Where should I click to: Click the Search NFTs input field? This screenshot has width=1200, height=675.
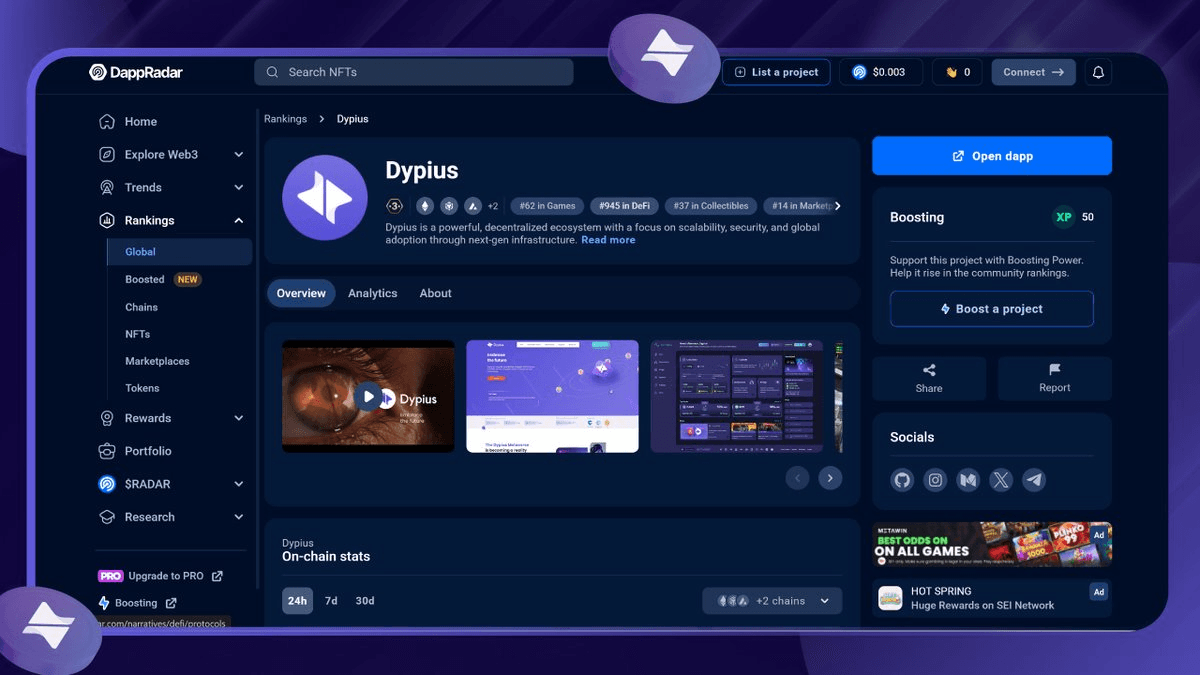point(414,72)
